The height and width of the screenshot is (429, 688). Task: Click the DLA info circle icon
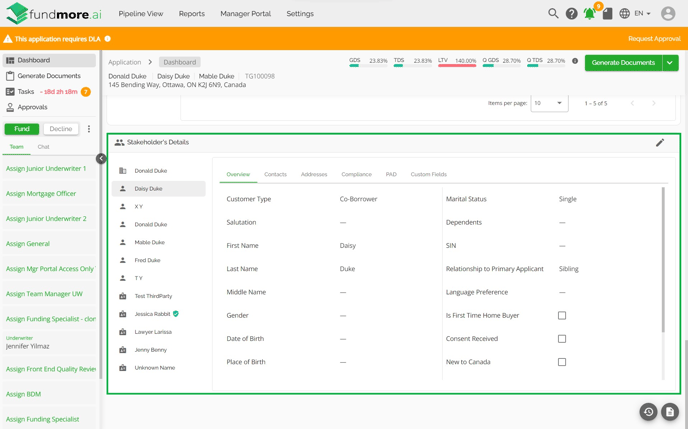pos(108,39)
